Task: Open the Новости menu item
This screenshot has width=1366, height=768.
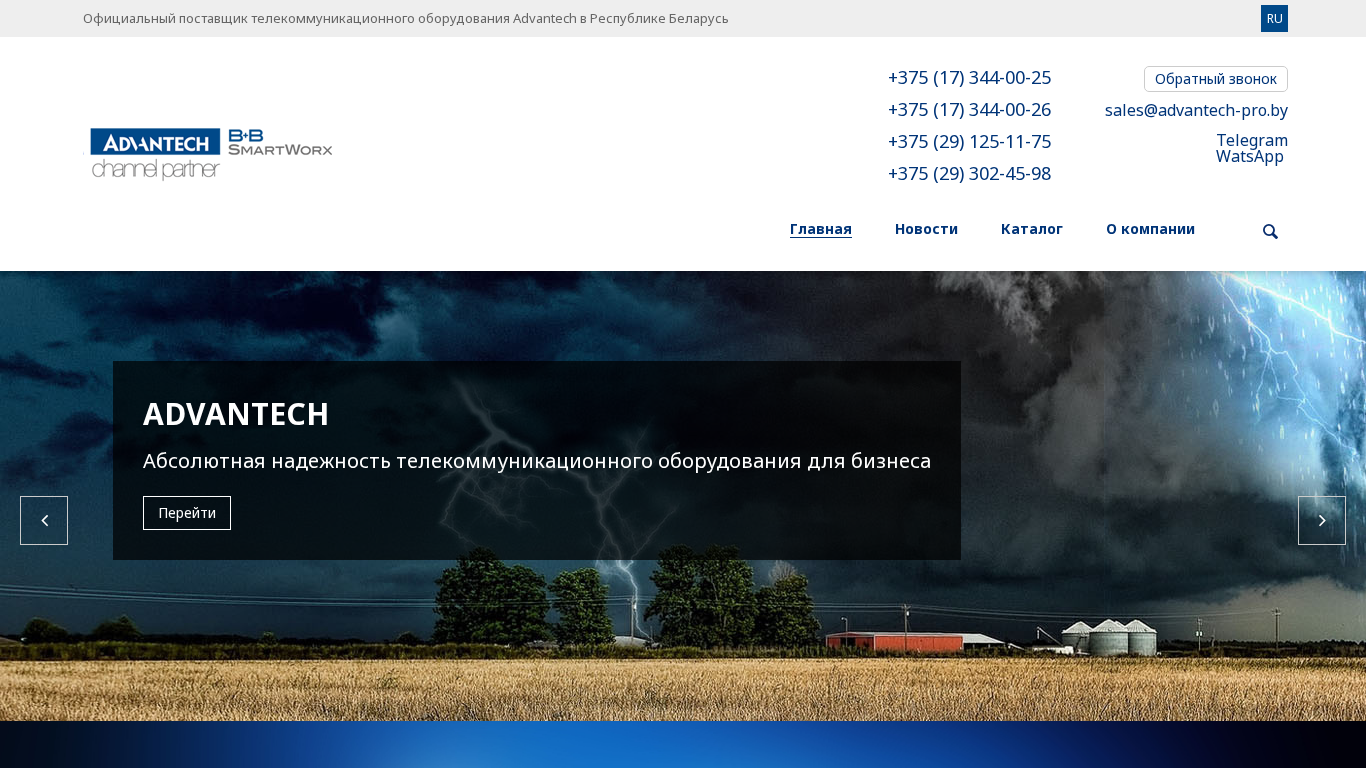Action: pos(926,229)
